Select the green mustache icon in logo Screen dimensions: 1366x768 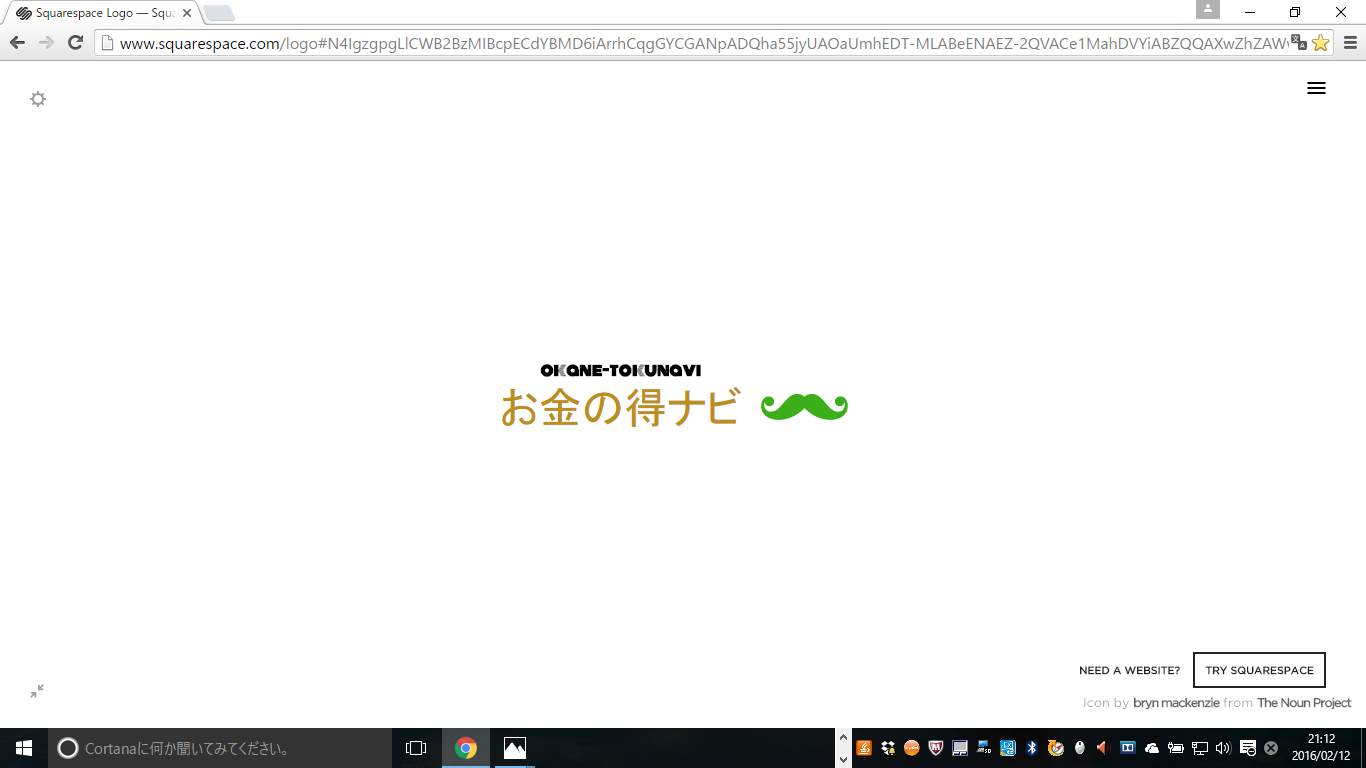(804, 407)
